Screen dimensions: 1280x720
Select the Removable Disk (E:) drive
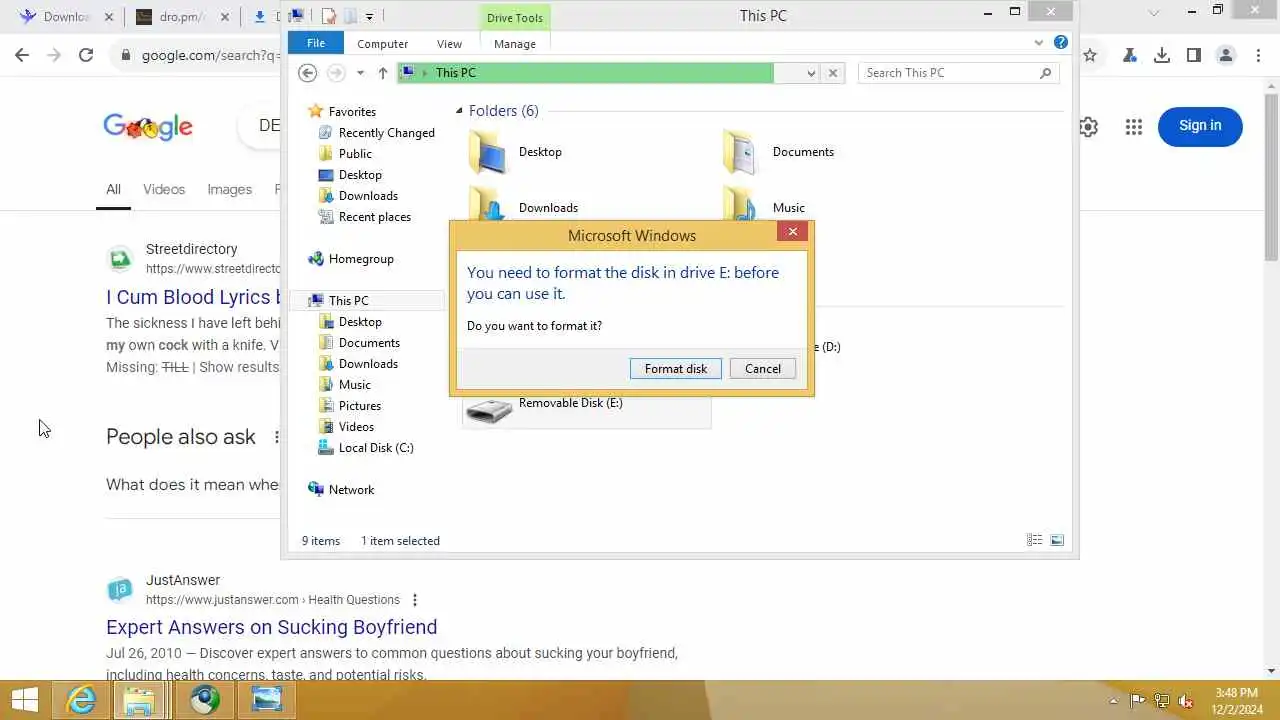pyautogui.click(x=586, y=410)
